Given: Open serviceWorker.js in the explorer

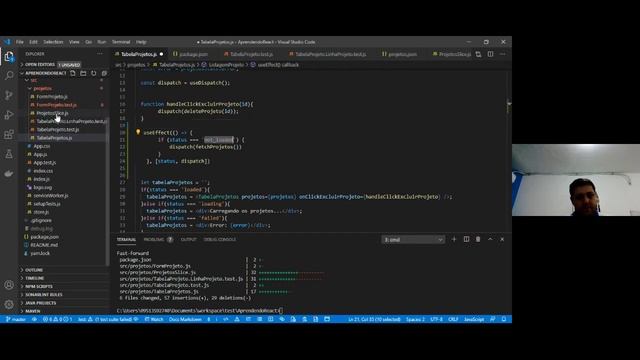Looking at the screenshot, I should (51, 196).
